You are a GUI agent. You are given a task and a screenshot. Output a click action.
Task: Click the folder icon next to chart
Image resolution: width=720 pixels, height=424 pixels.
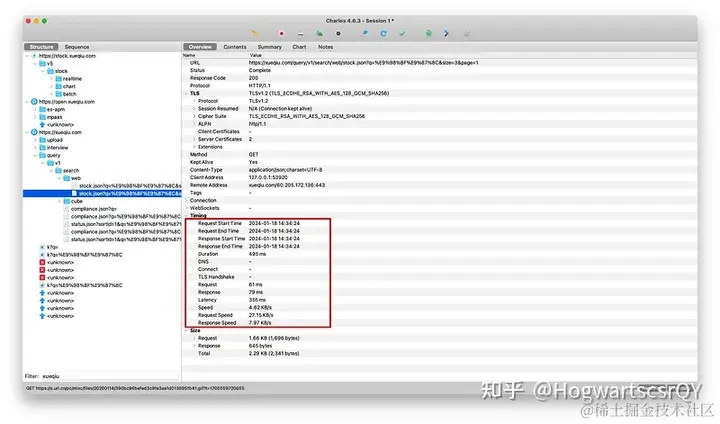(58, 86)
